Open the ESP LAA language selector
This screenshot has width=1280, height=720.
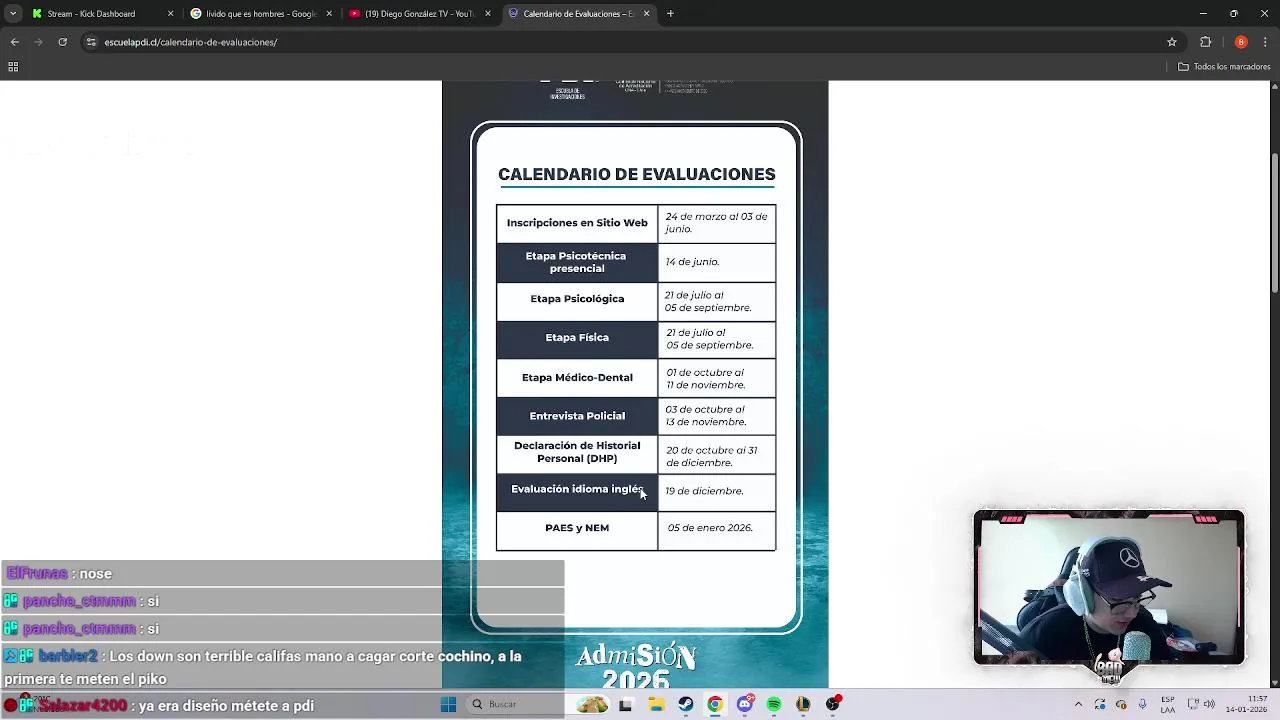(1167, 705)
